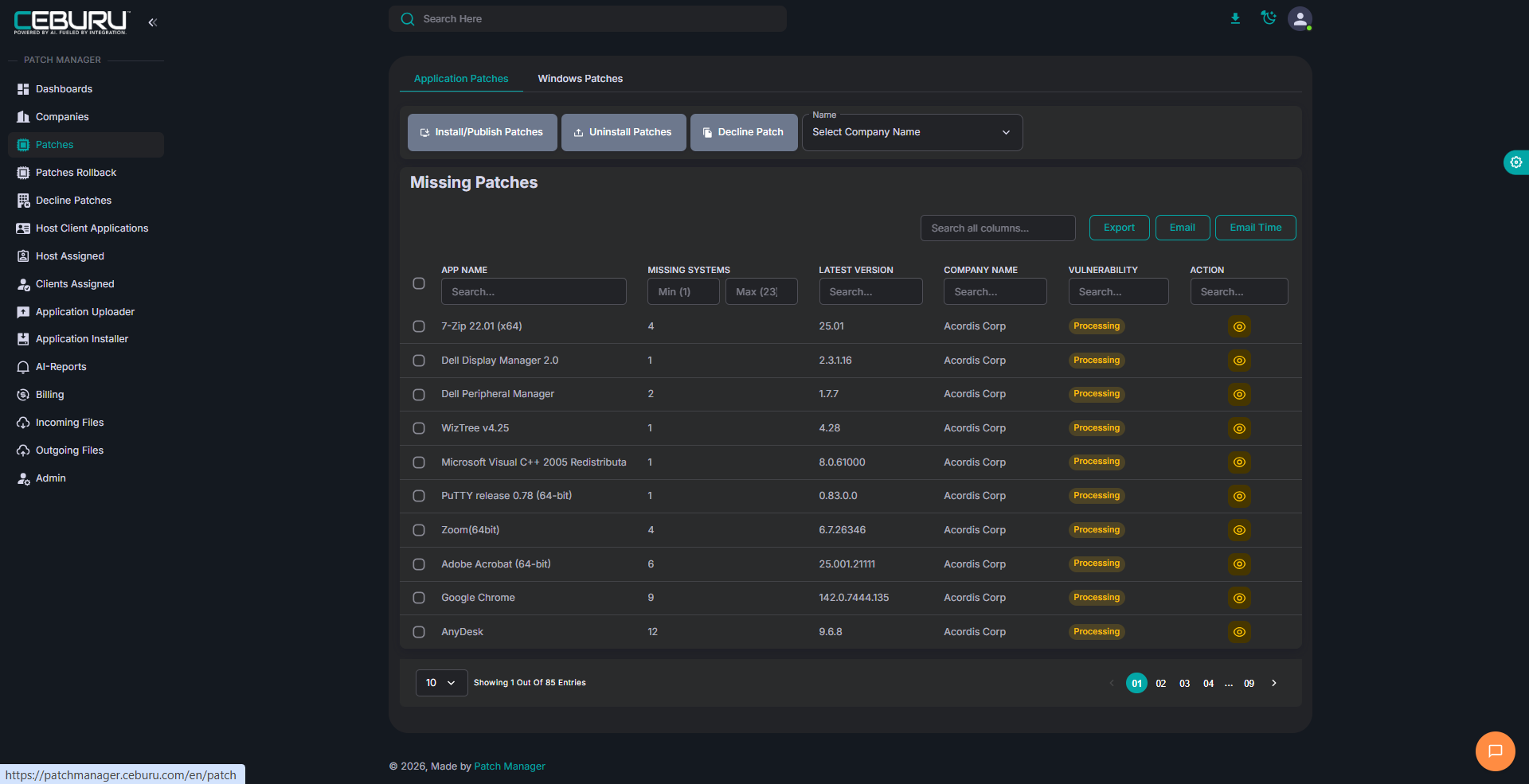Screen dimensions: 1529x784
Task: Click the Dashboards sidebar icon
Action: 23,89
